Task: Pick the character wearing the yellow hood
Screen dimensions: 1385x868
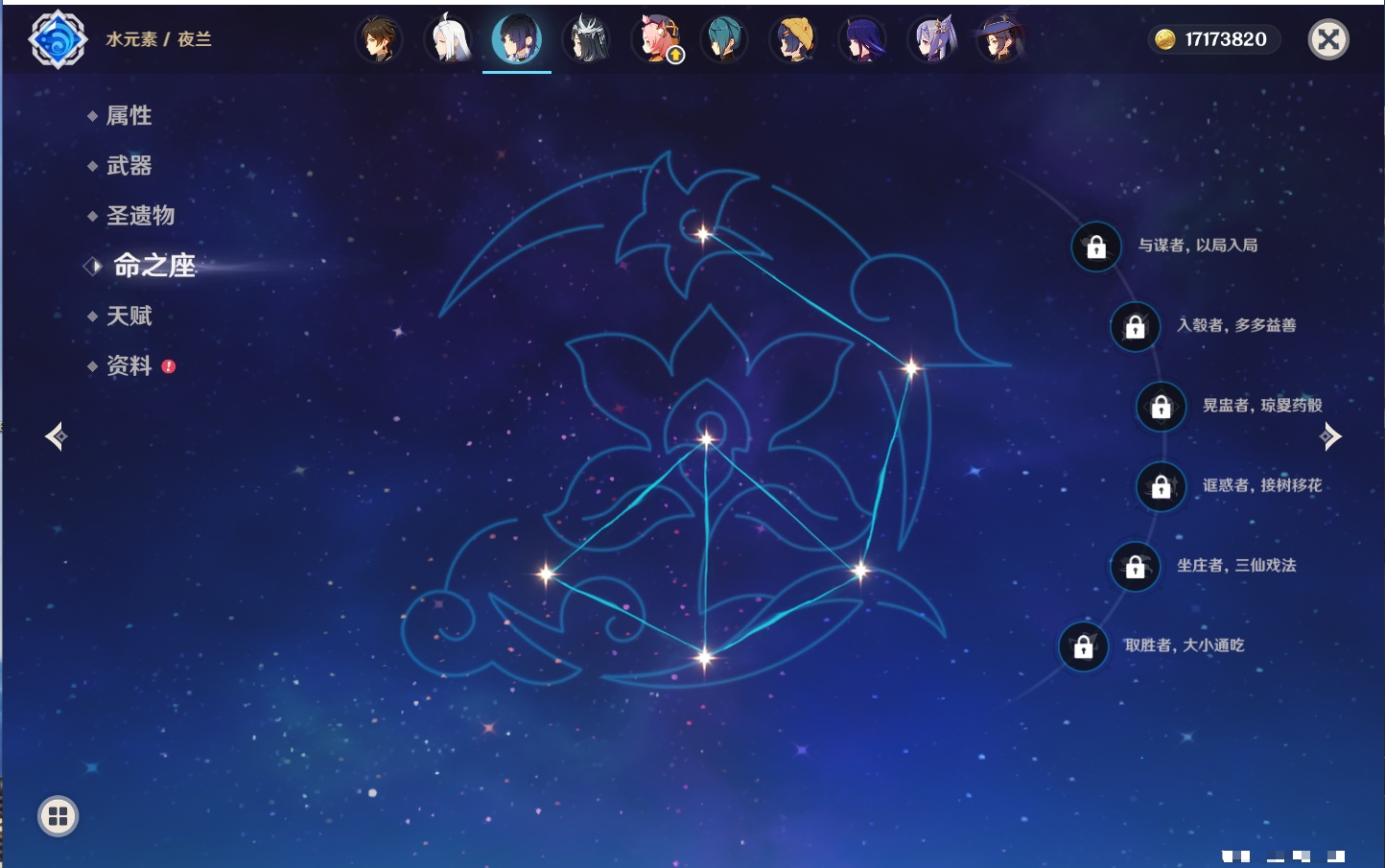Action: click(x=793, y=40)
